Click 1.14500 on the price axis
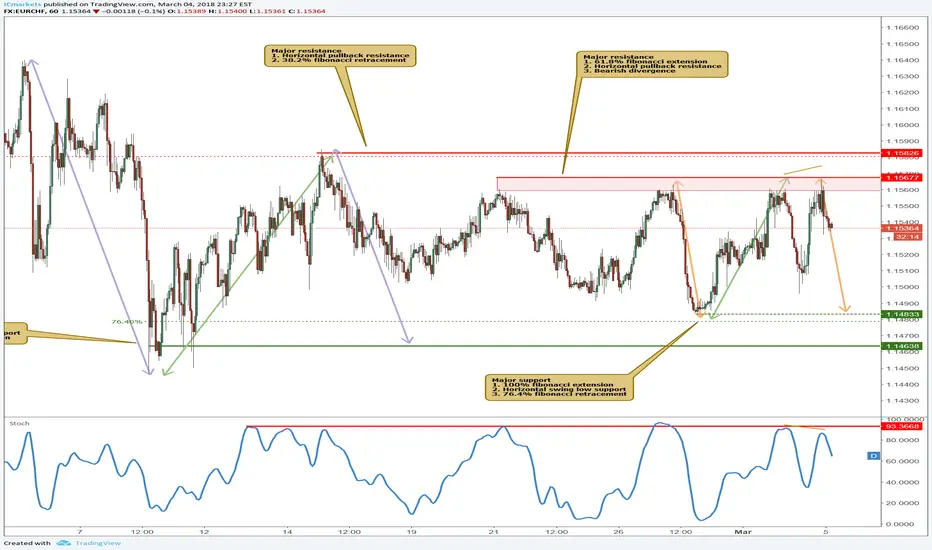The width and height of the screenshot is (932, 550). [x=901, y=368]
